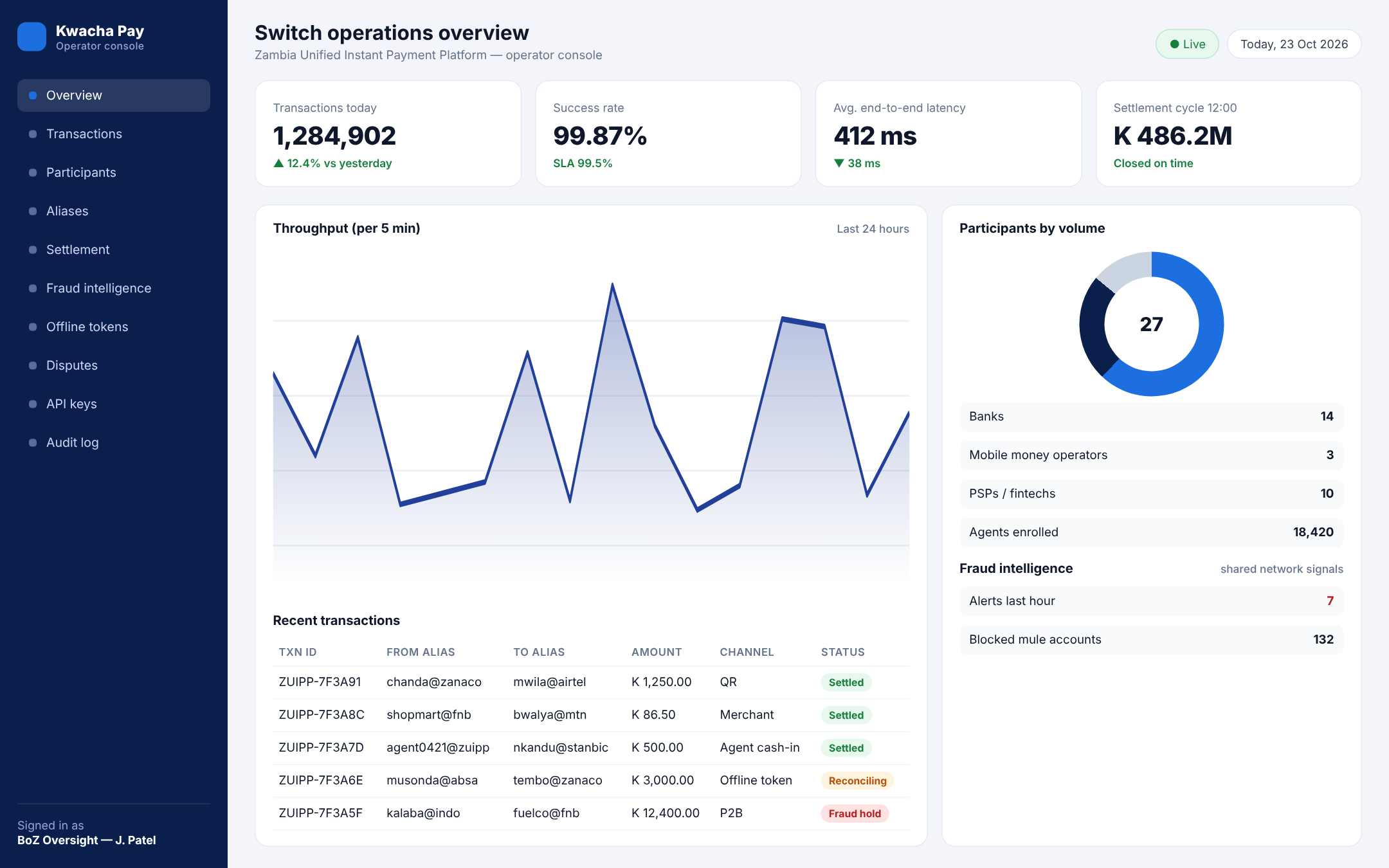Open Offline tokens page

[114, 327]
